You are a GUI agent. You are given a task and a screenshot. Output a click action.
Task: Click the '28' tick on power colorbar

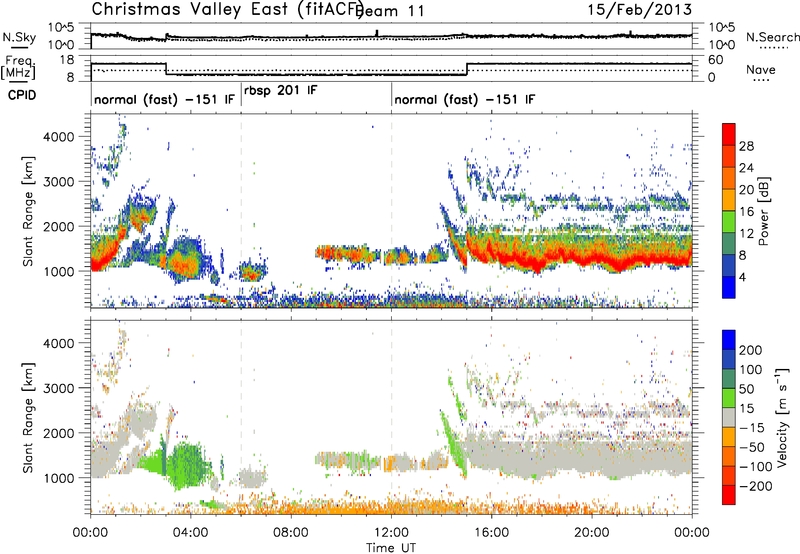pyautogui.click(x=746, y=146)
